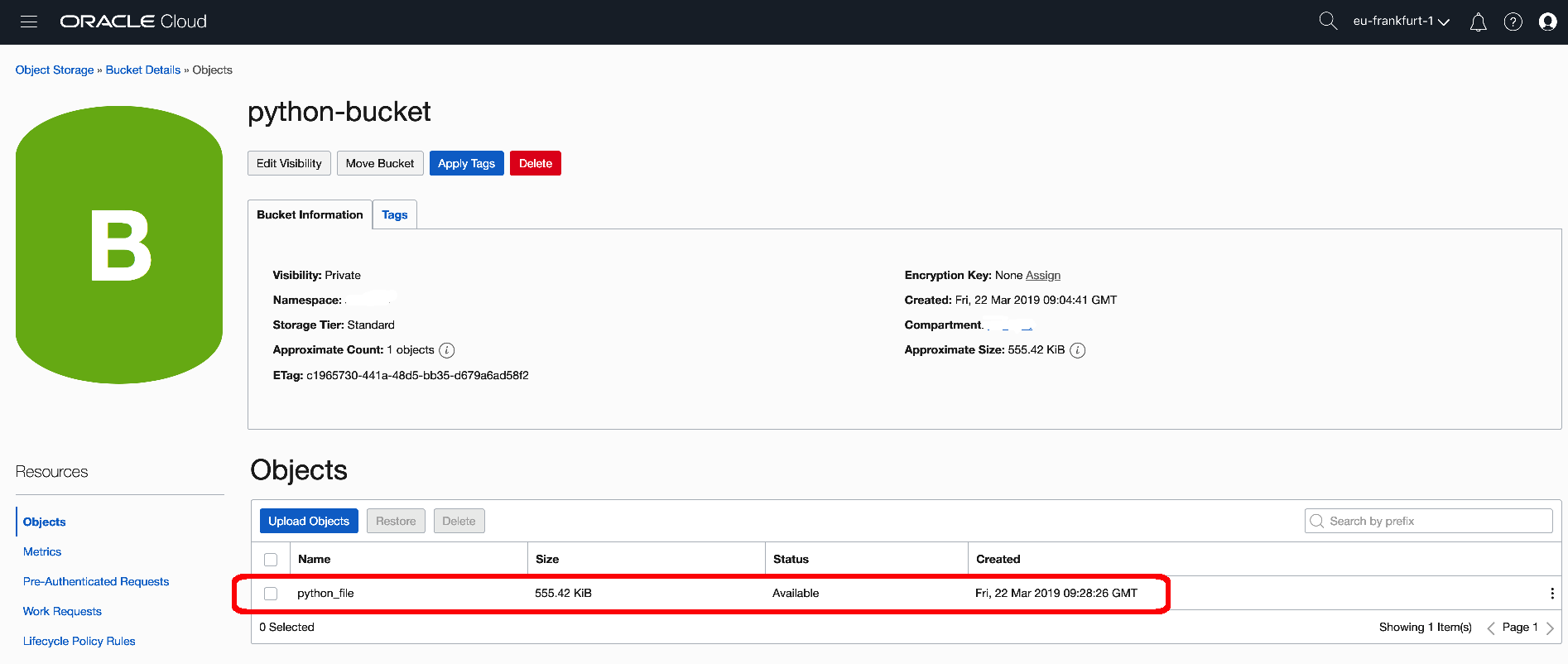This screenshot has height=664, width=1568.
Task: Select the python_file checkbox
Action: point(271,594)
